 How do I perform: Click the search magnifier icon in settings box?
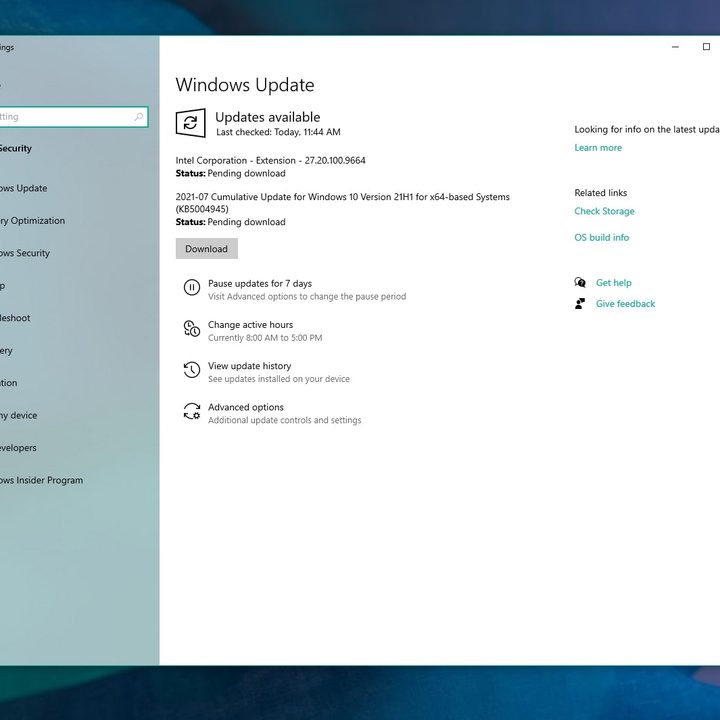pos(138,117)
